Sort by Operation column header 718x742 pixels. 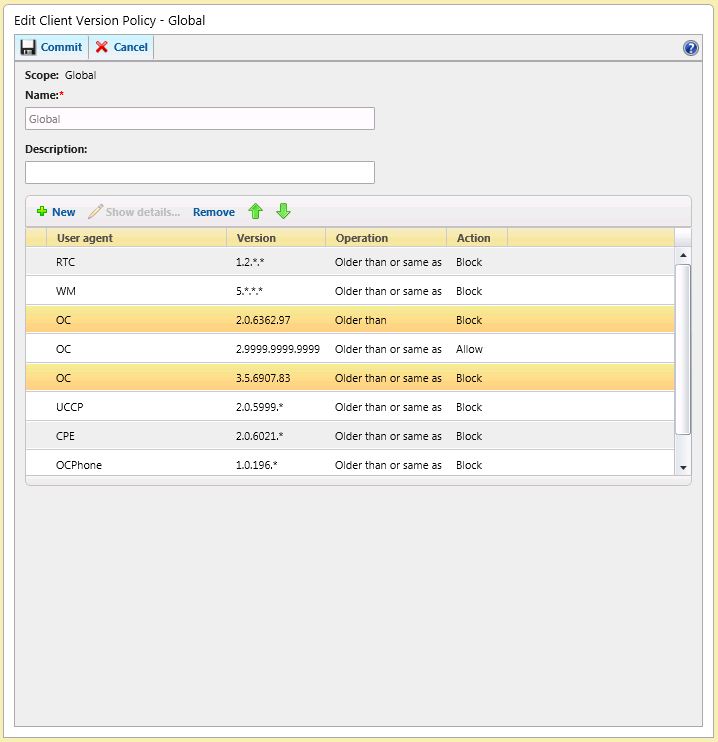click(x=385, y=238)
